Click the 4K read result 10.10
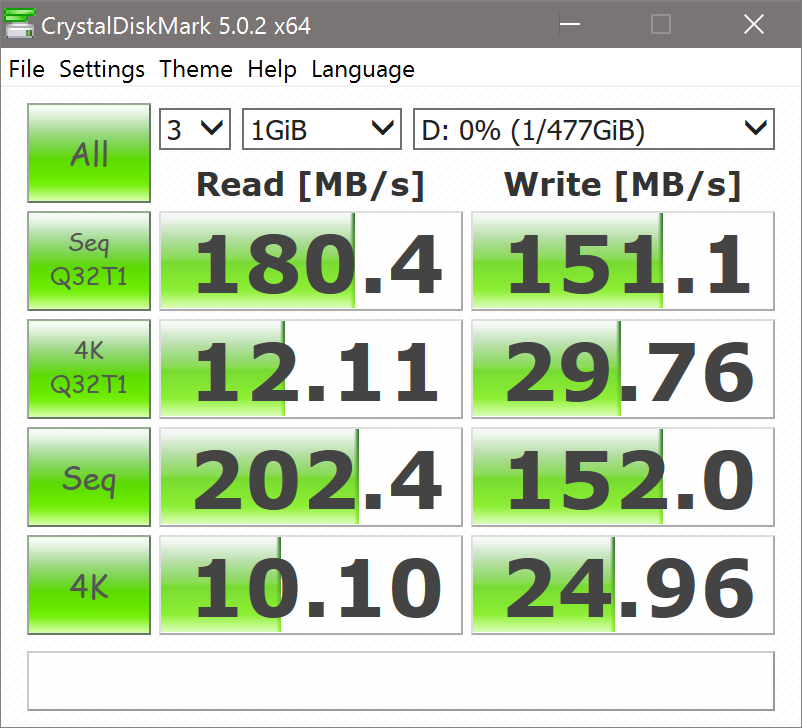The height and width of the screenshot is (728, 802). point(311,585)
